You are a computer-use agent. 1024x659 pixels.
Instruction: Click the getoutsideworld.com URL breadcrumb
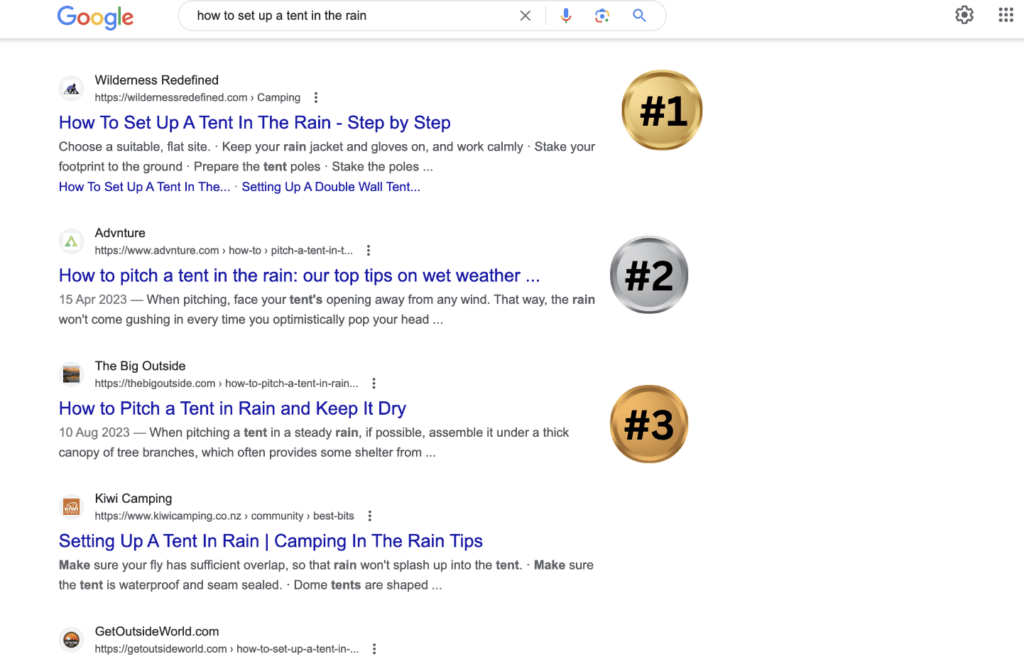[x=227, y=649]
